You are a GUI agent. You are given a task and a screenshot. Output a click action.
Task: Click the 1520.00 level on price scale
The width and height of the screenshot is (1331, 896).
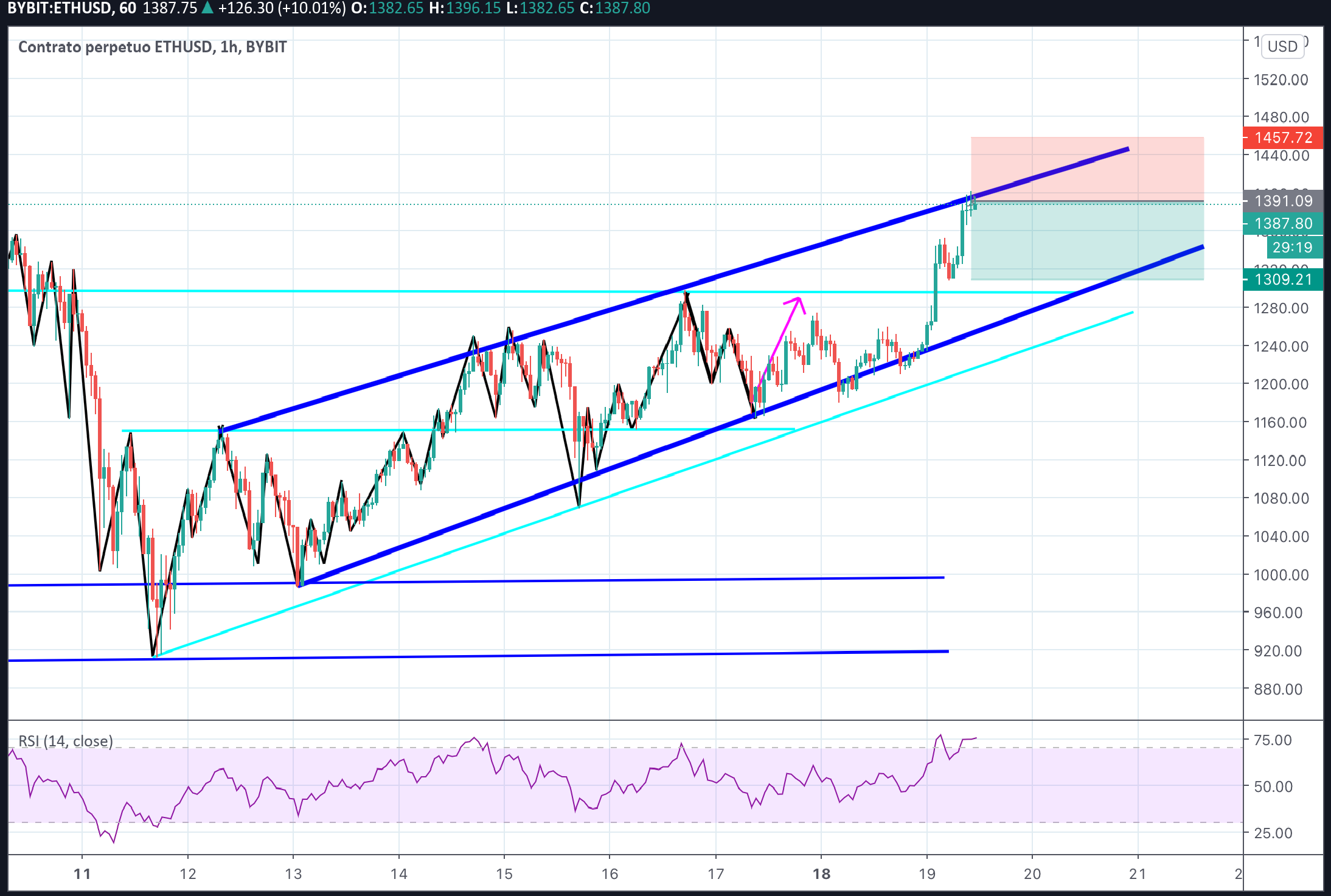[1281, 80]
